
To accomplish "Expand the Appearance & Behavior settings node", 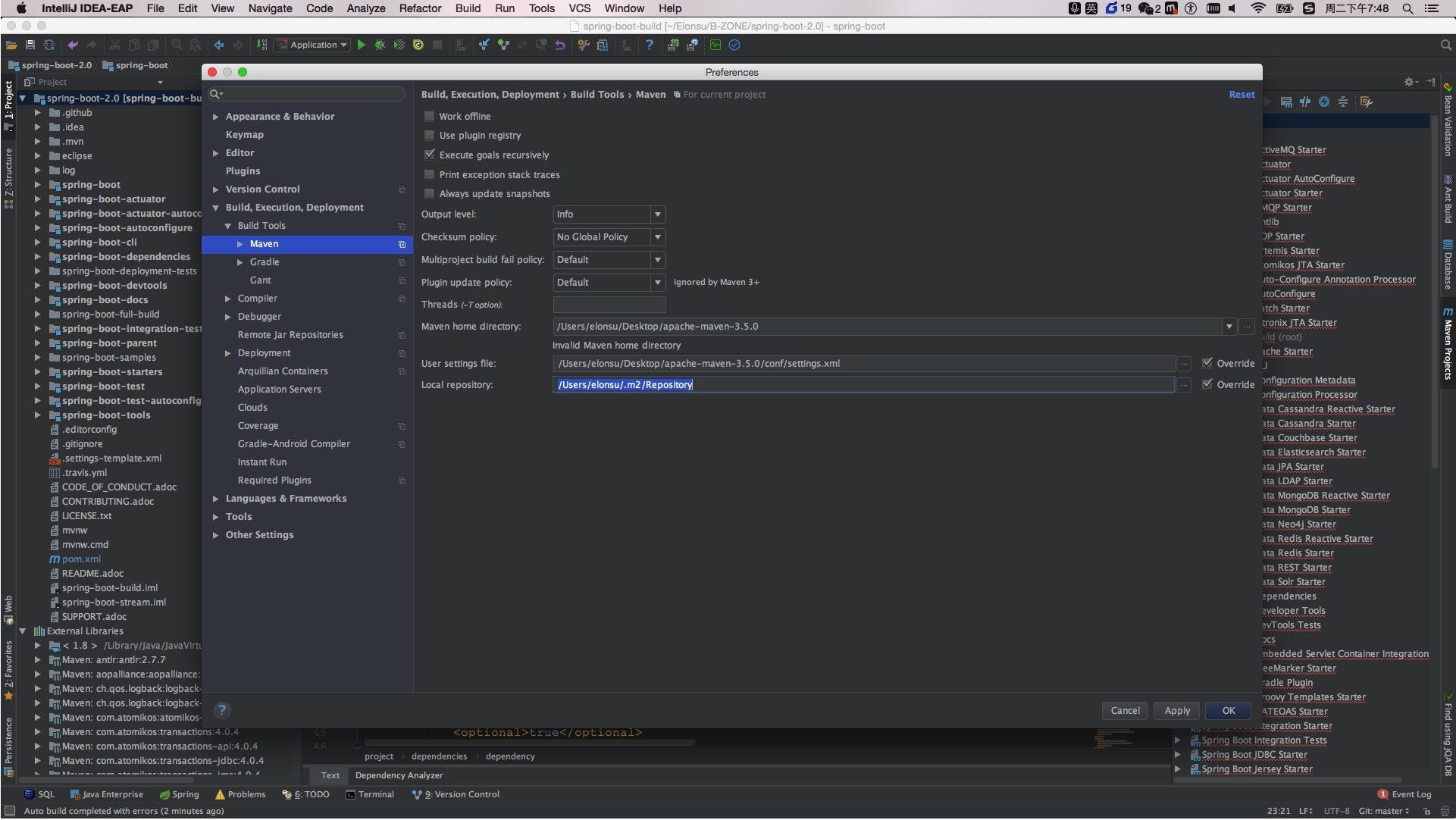I will (216, 117).
